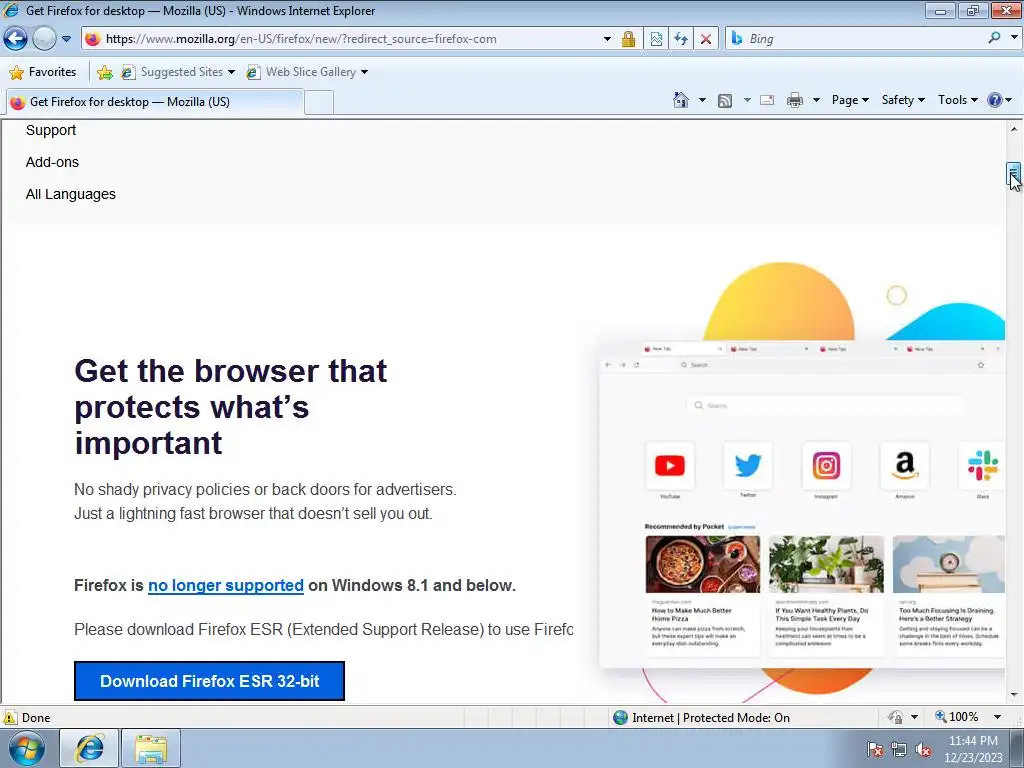
Task: Expand the address bar autocomplete dropdown
Action: [607, 39]
